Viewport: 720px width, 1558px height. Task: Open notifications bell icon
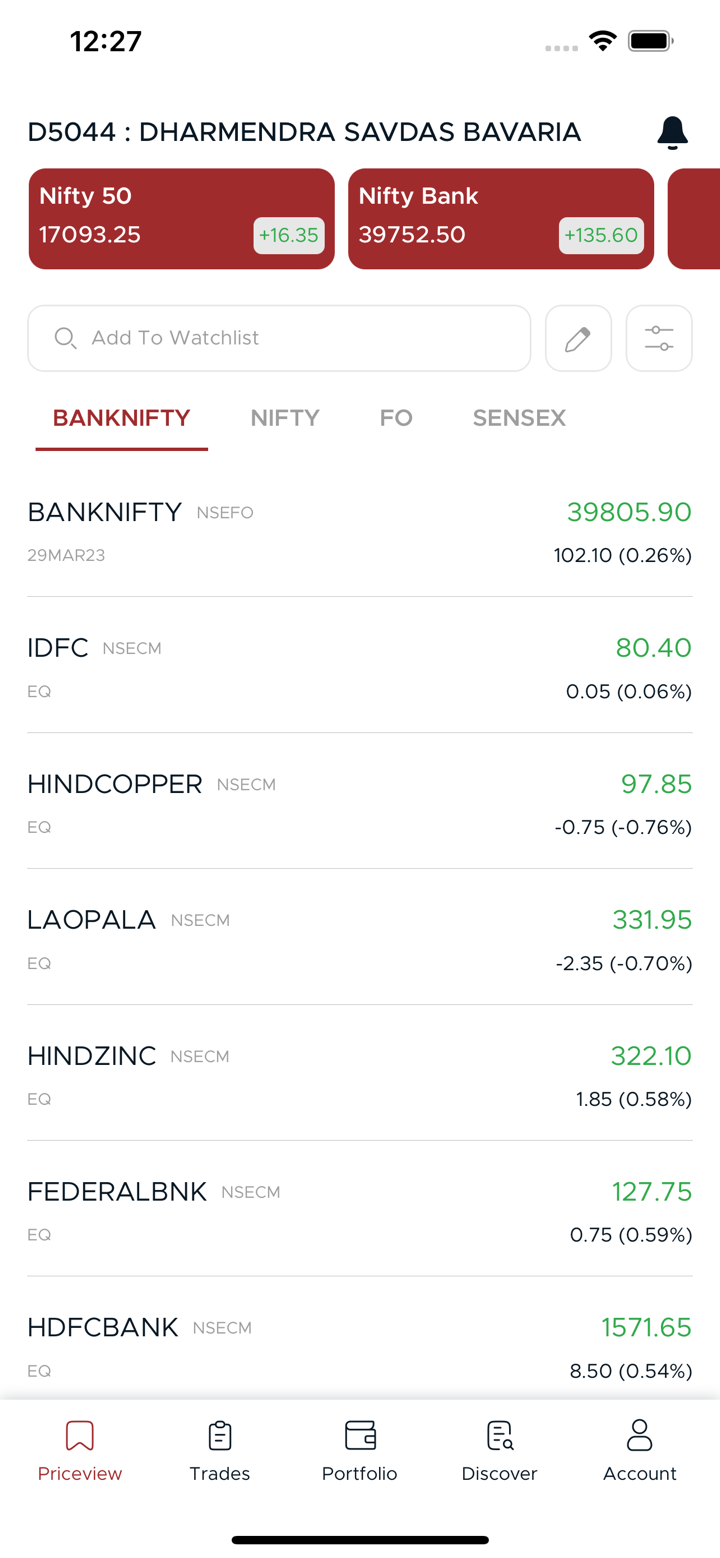(672, 133)
